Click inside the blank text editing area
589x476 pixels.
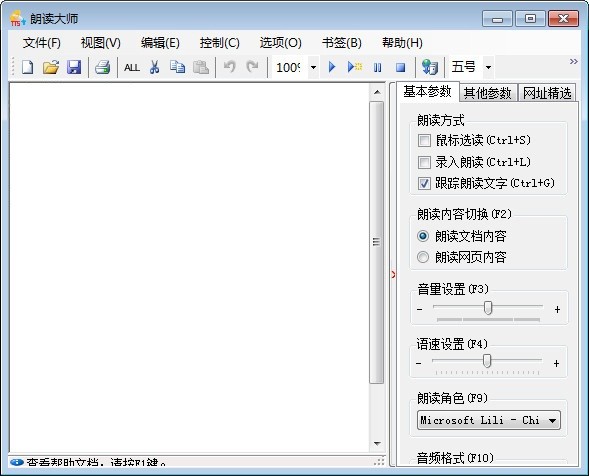click(189, 267)
